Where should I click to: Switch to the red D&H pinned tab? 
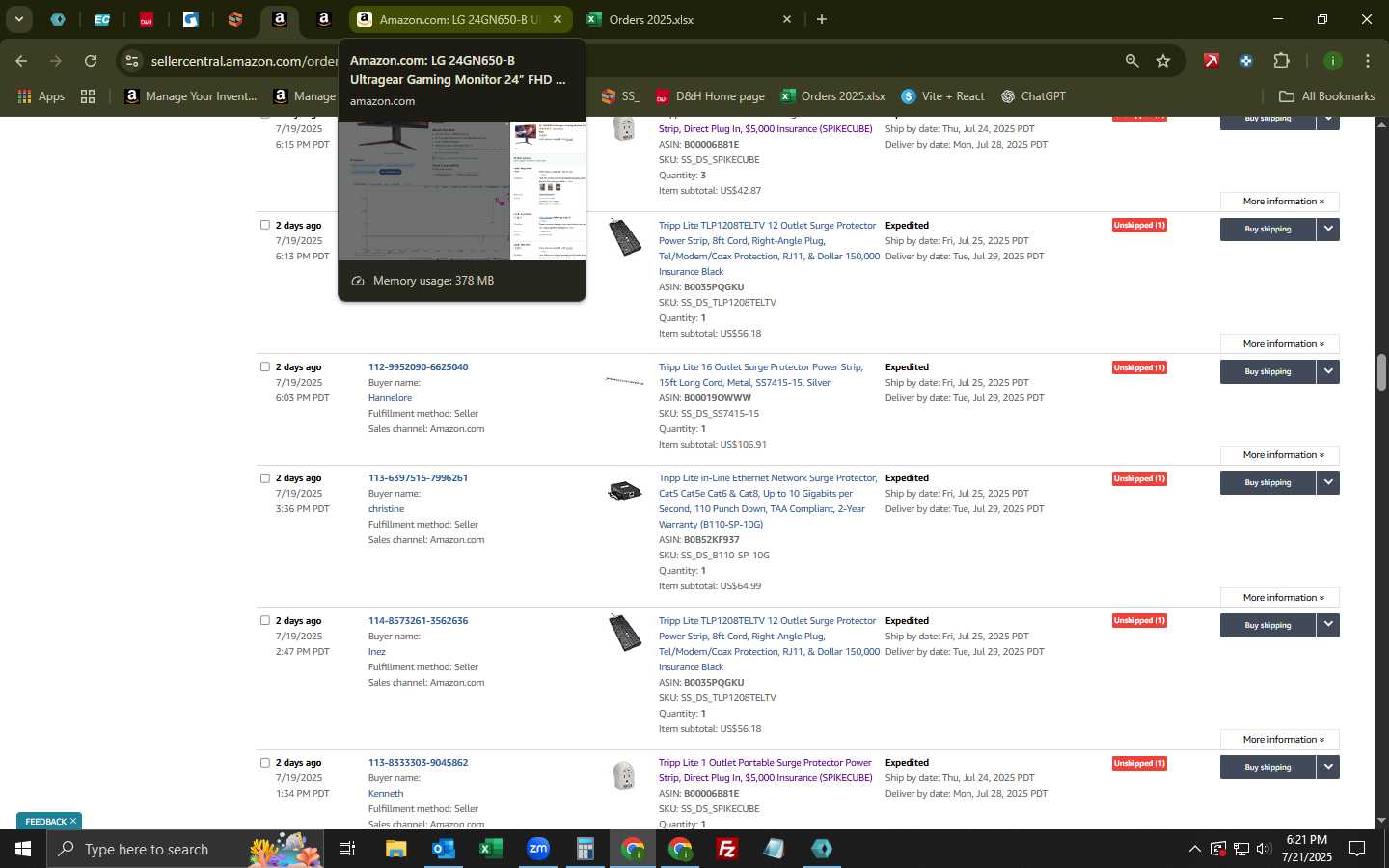tap(146, 19)
